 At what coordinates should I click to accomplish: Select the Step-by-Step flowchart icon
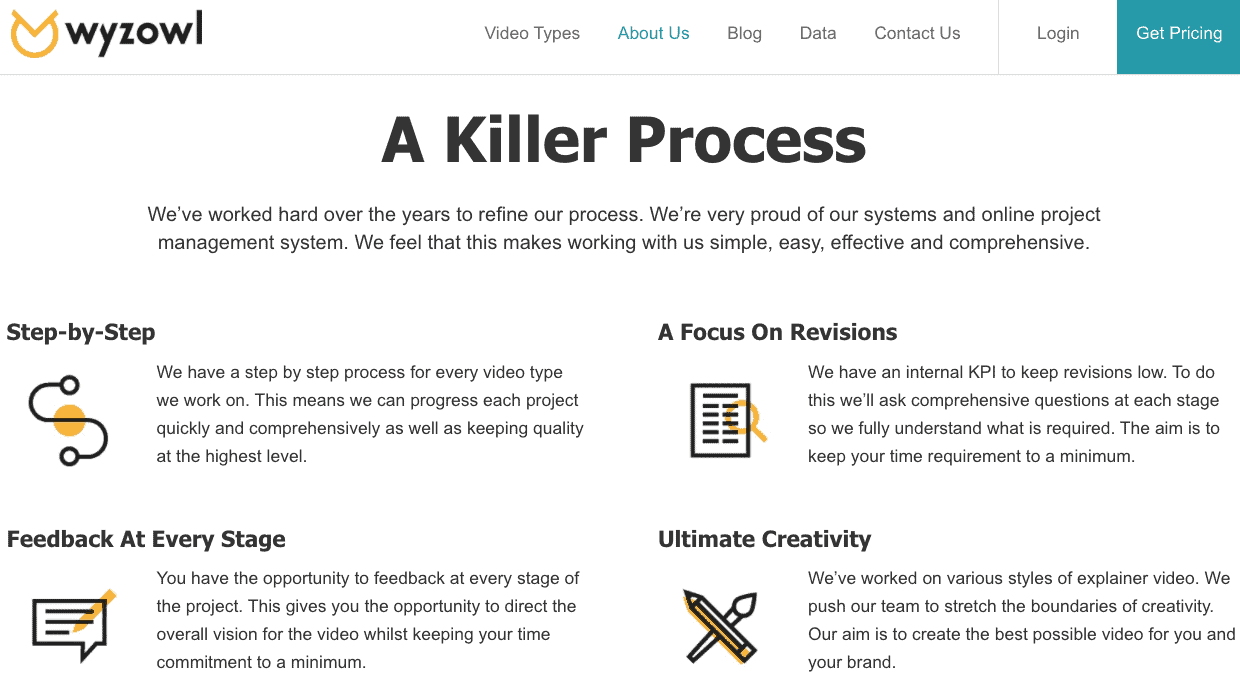point(66,418)
